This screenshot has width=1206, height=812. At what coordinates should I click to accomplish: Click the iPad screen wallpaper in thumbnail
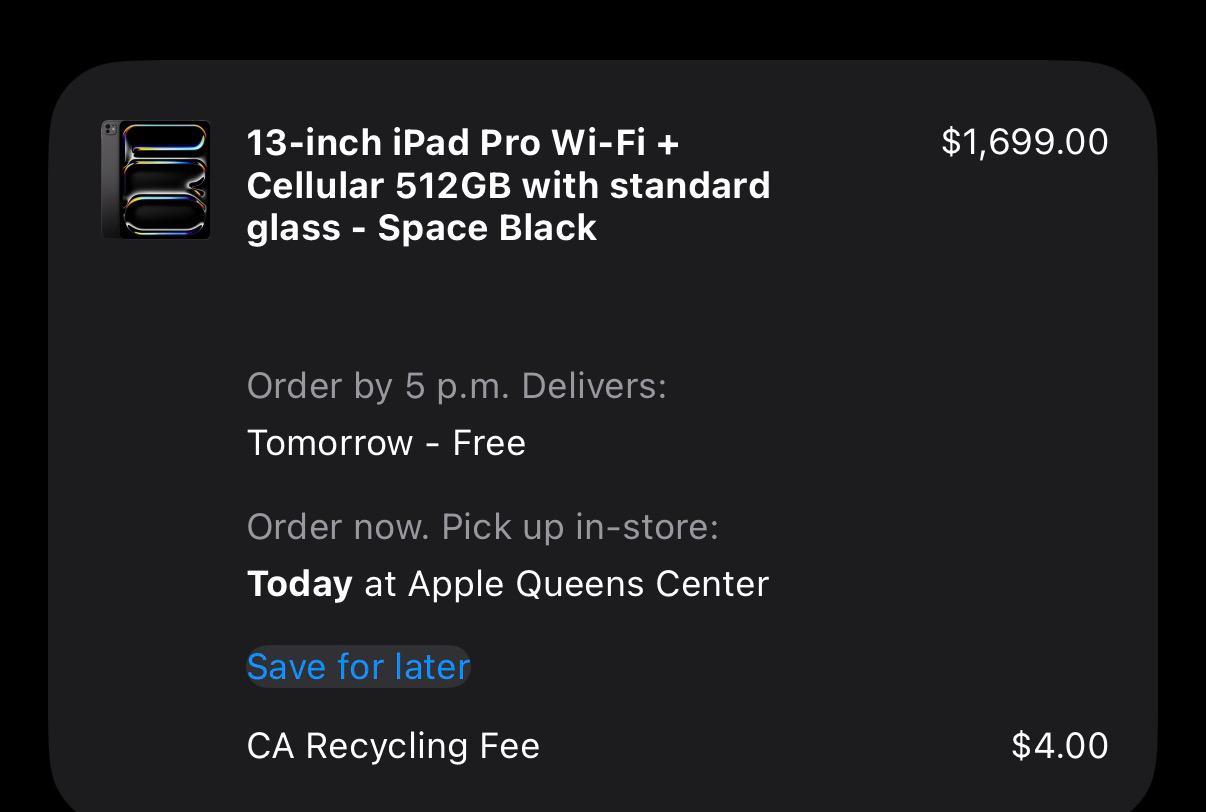[x=165, y=180]
